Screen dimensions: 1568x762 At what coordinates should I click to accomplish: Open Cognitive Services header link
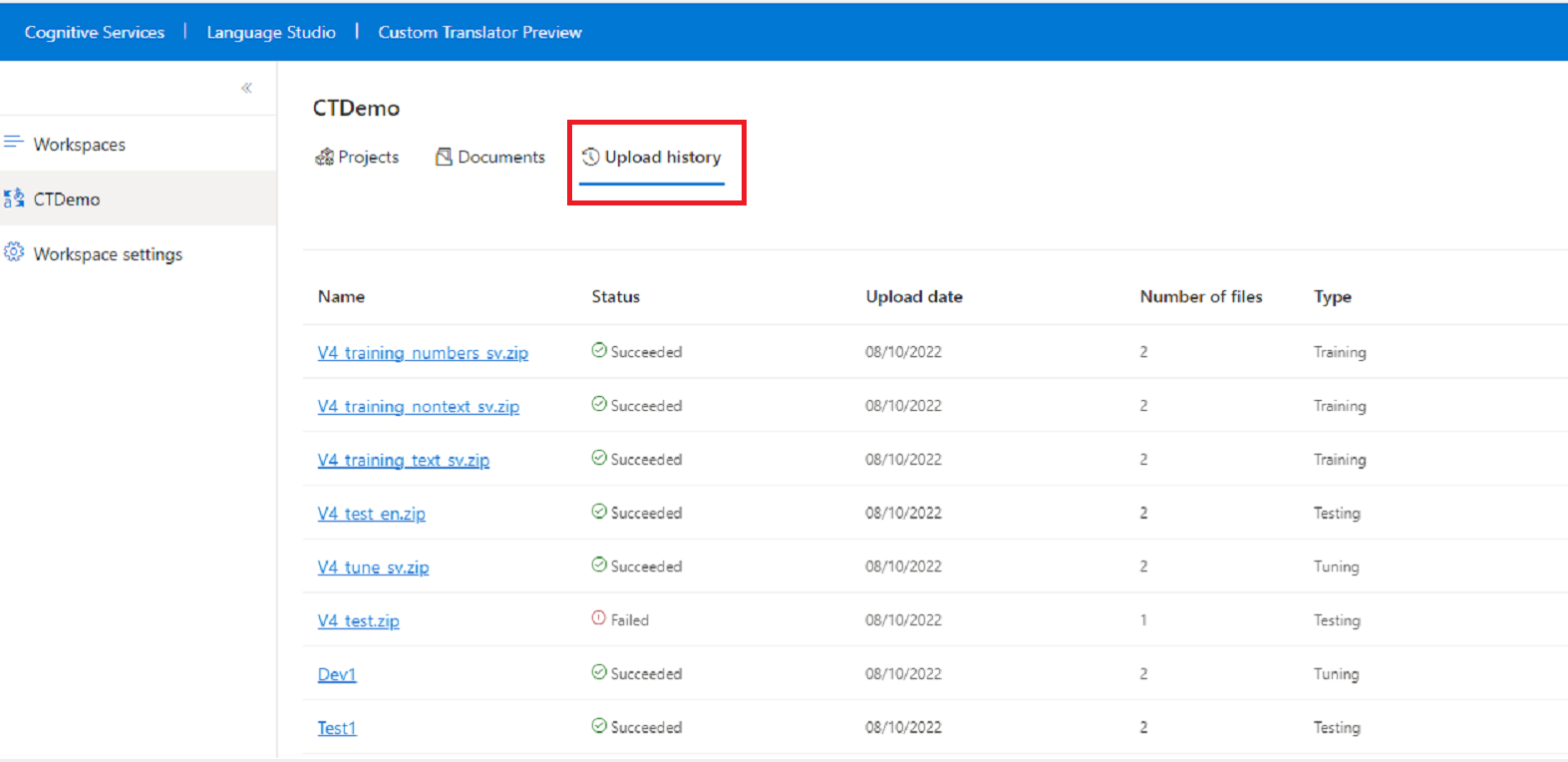click(95, 32)
